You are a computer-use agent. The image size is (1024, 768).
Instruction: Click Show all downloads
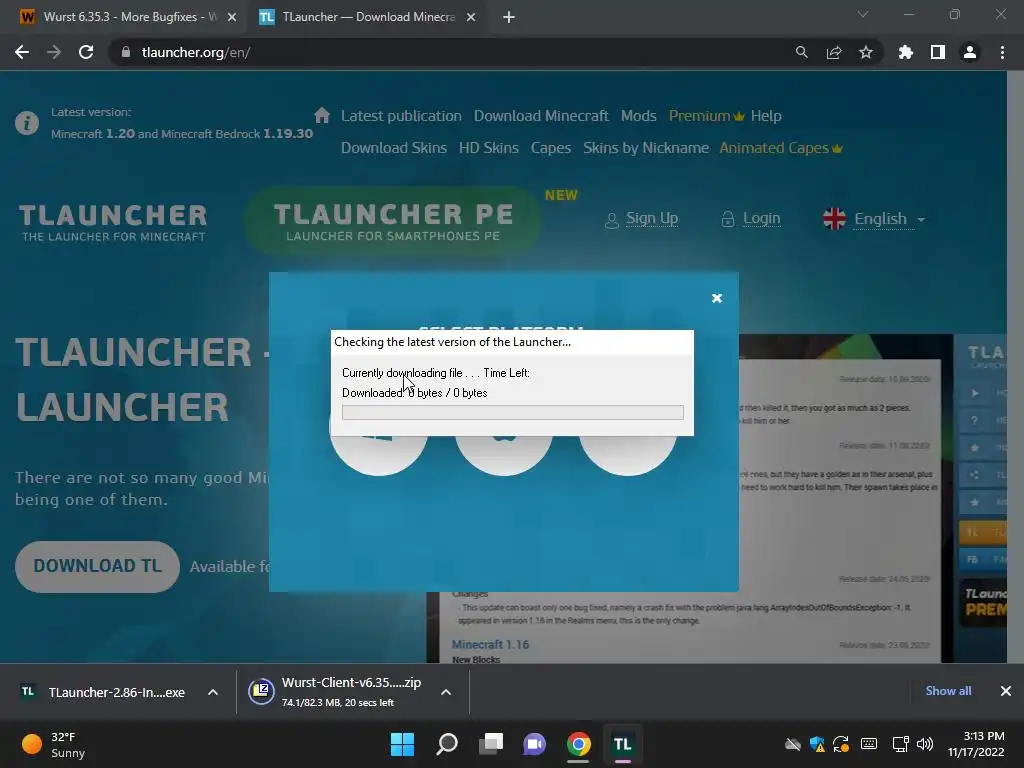tap(948, 691)
